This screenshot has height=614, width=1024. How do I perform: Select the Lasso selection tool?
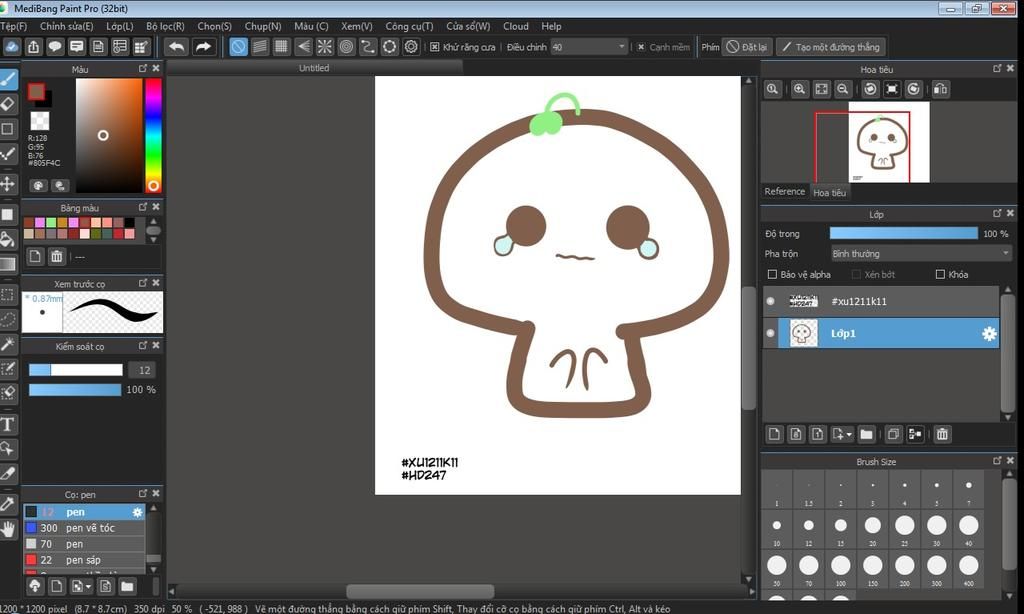(8, 319)
